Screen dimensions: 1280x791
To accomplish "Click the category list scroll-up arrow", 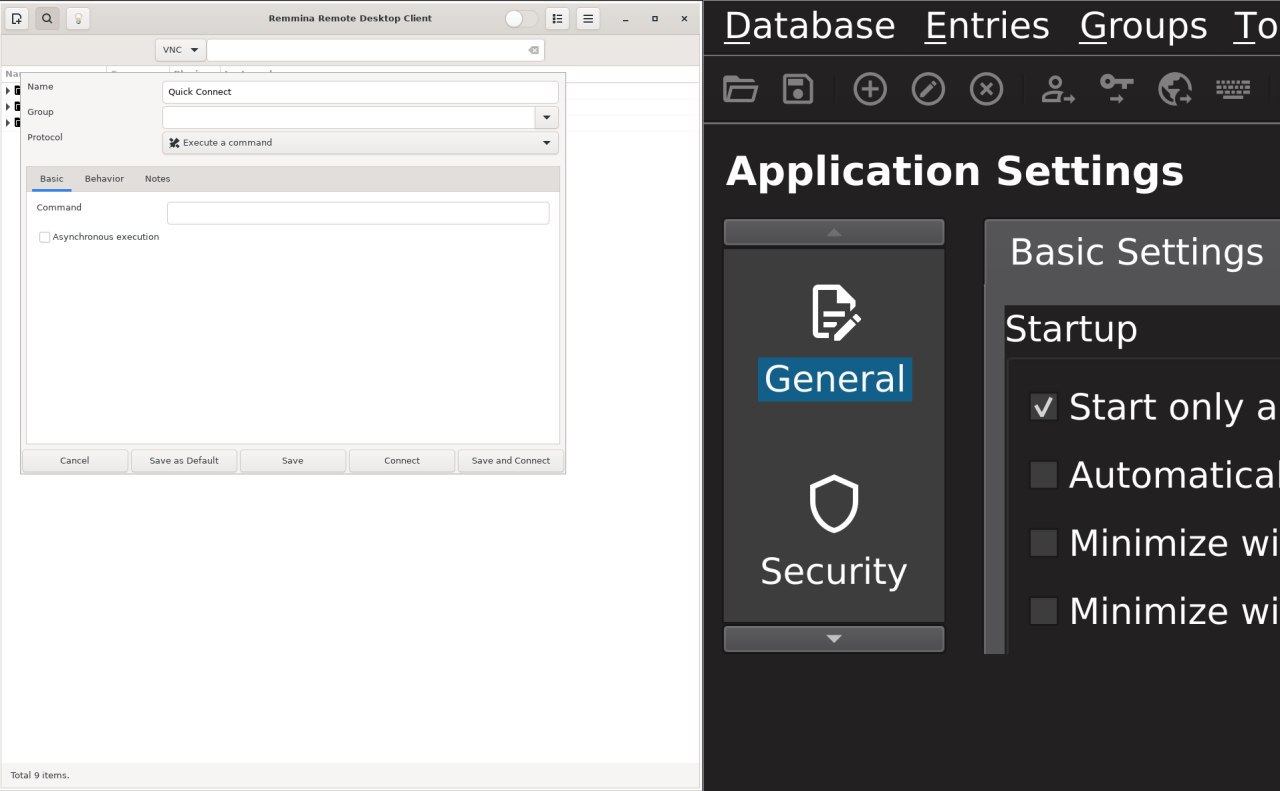I will pyautogui.click(x=834, y=232).
